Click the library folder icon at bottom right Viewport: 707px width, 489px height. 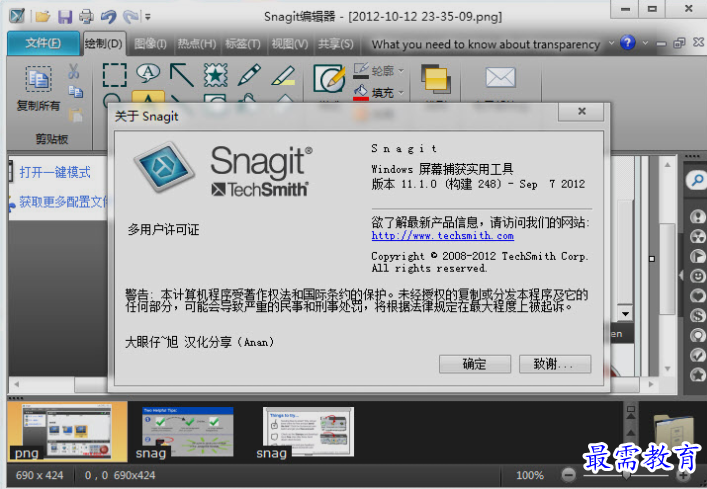673,428
